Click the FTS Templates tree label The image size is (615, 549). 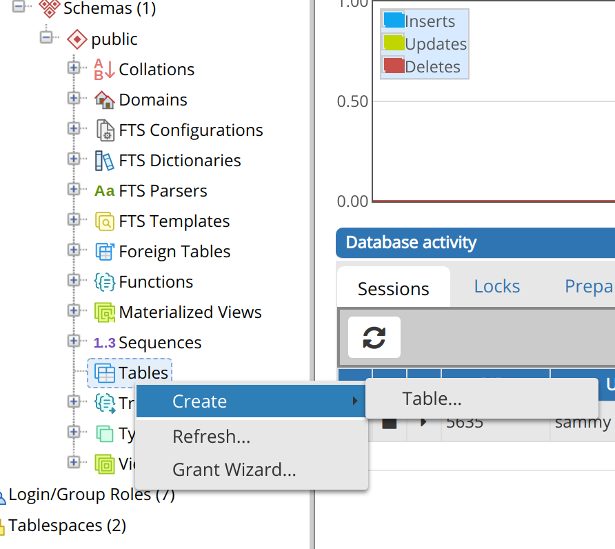click(174, 221)
